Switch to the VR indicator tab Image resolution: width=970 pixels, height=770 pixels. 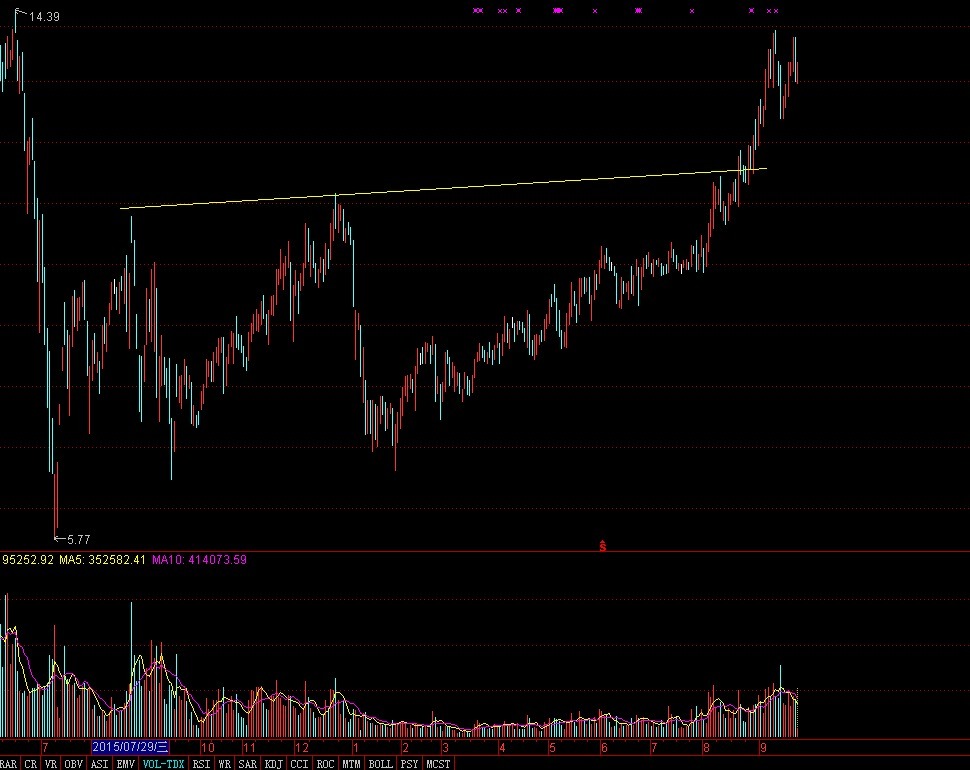(x=51, y=764)
